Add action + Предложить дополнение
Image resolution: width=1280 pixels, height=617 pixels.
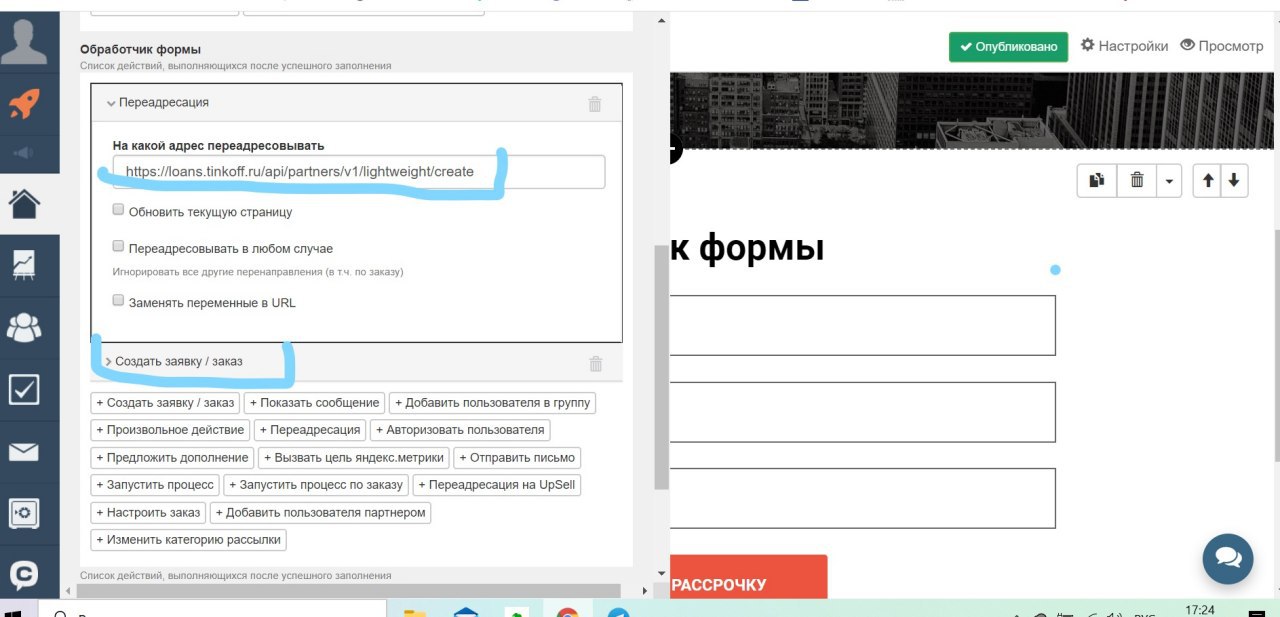(x=172, y=458)
